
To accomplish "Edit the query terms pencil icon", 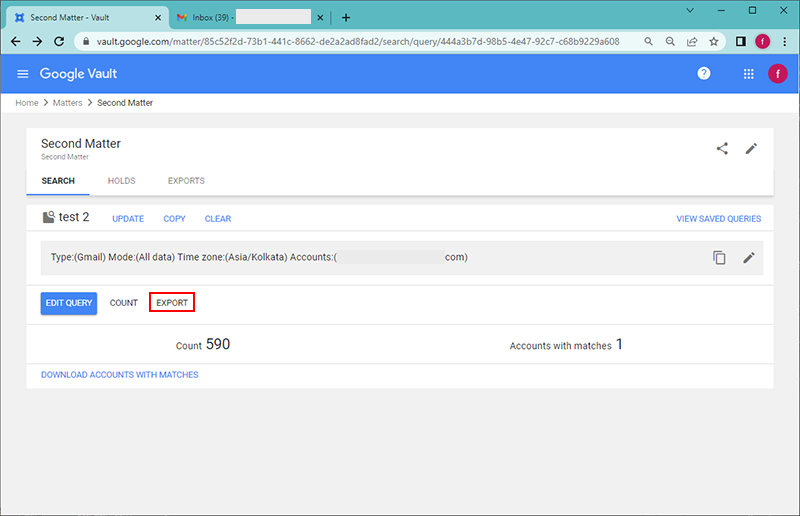I will [x=748, y=258].
